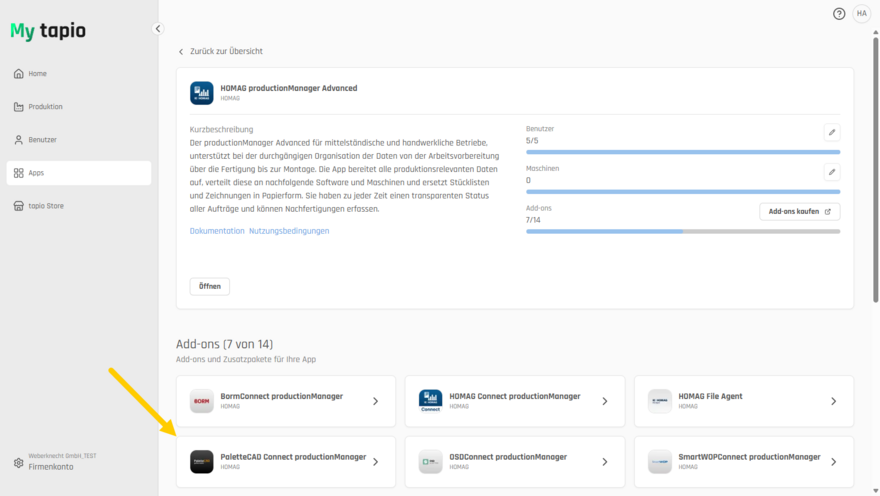Click the Home house icon
The width and height of the screenshot is (880, 496).
(19, 74)
